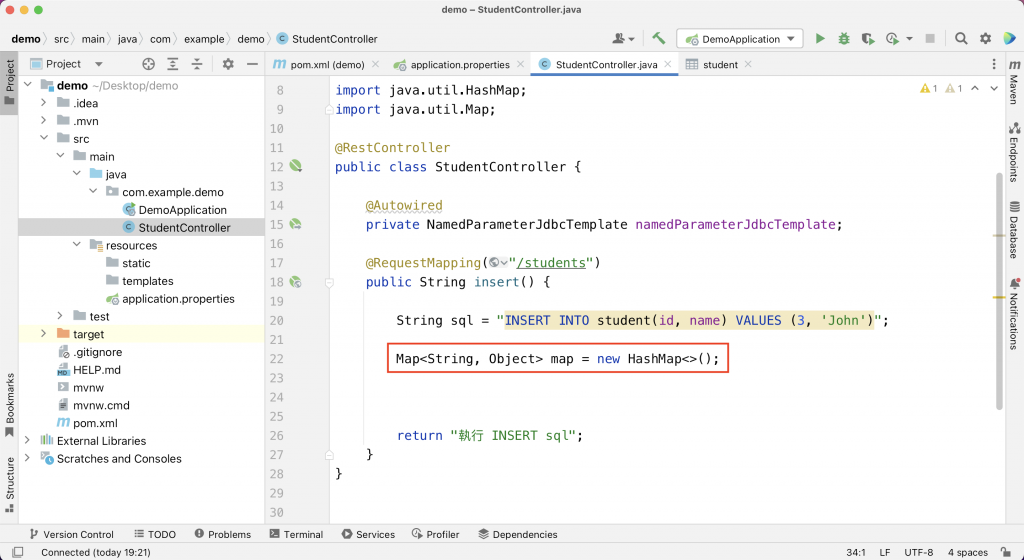Expand Scratches and Consoles node
Image resolution: width=1024 pixels, height=560 pixels.
tap(27, 458)
